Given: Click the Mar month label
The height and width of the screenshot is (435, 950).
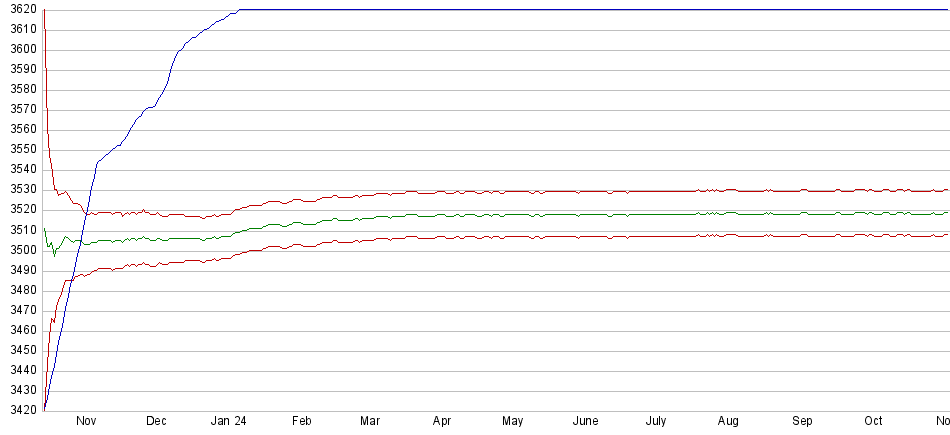Looking at the screenshot, I should pos(370,422).
